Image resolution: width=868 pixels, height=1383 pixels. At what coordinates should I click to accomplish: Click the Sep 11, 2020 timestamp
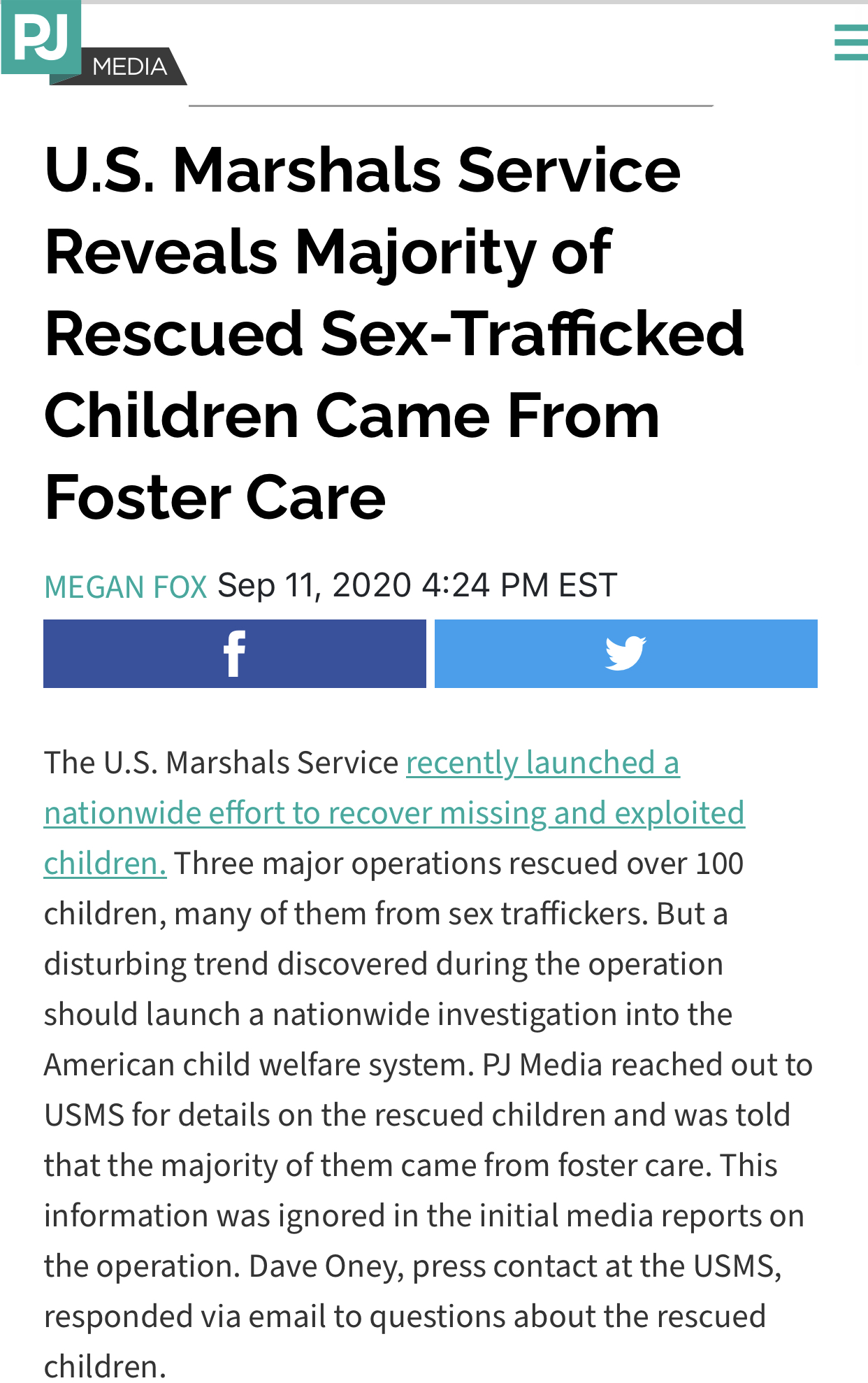point(417,585)
